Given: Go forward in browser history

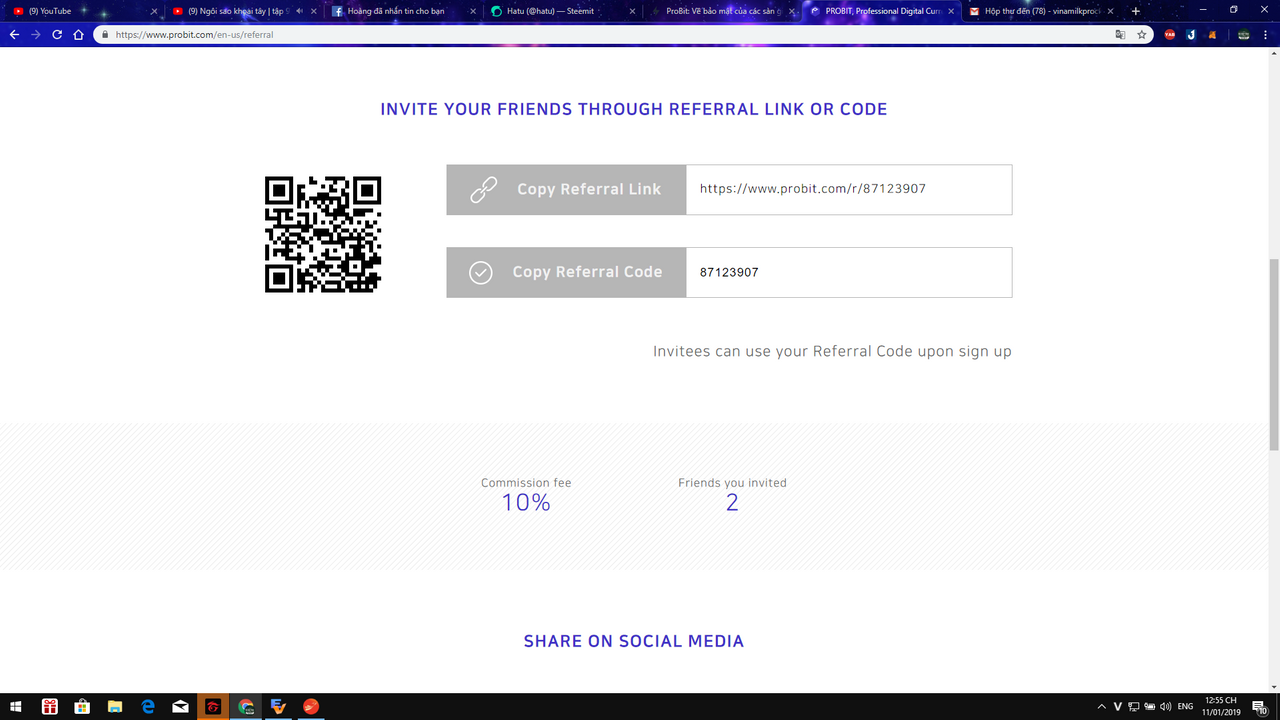Looking at the screenshot, I should [x=36, y=34].
